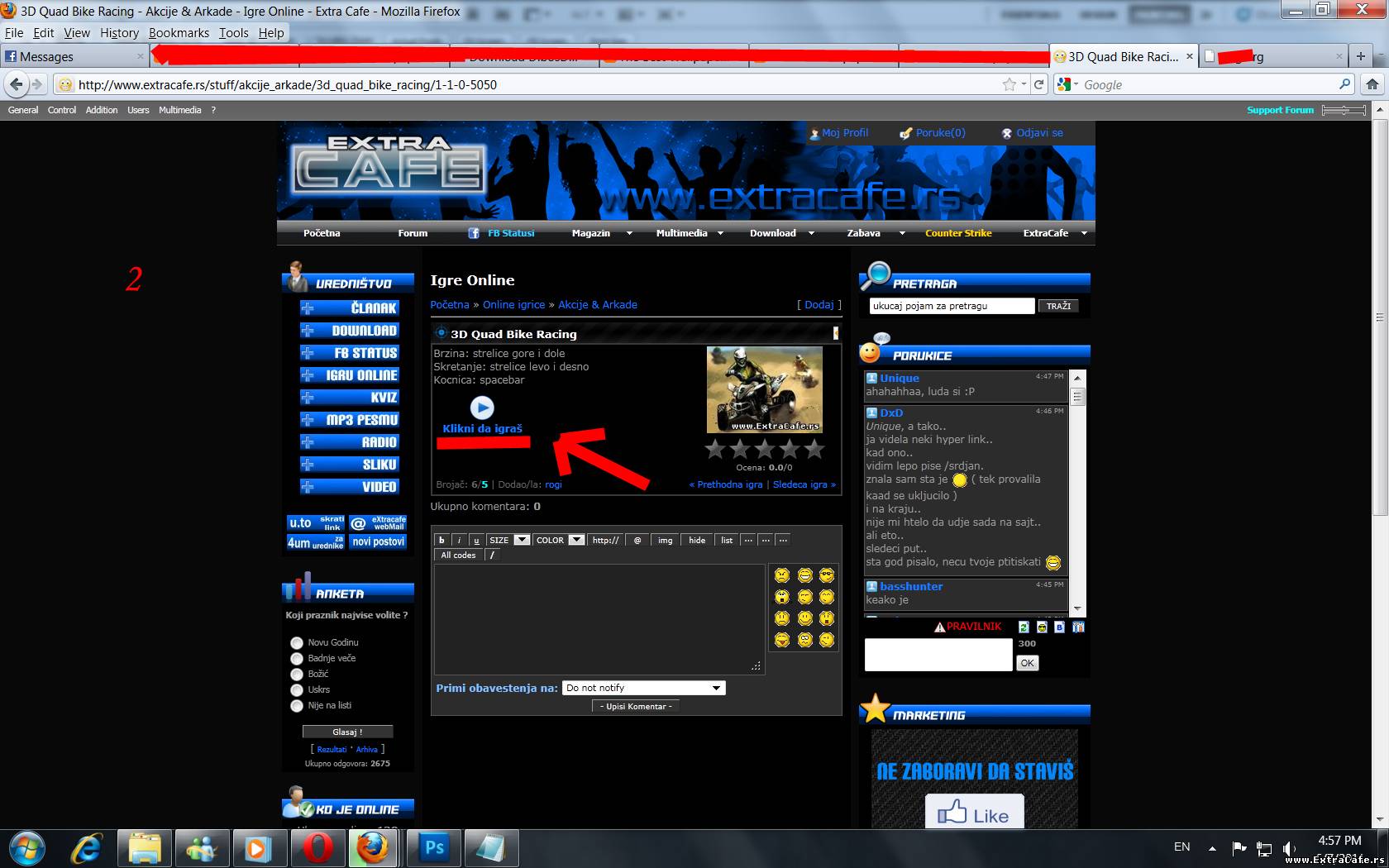Click the angry smiley emoticon

tap(782, 575)
